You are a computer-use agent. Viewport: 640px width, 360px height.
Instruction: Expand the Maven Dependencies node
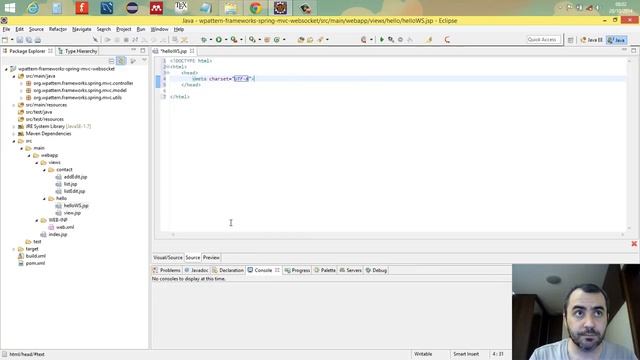pyautogui.click(x=14, y=134)
